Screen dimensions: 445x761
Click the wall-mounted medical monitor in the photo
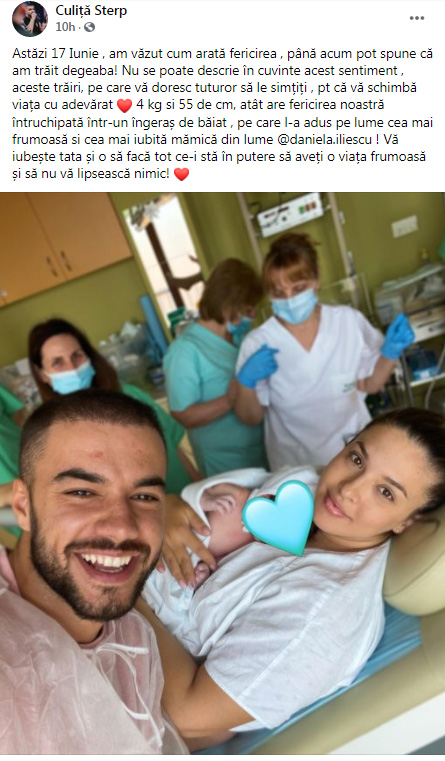click(x=290, y=214)
